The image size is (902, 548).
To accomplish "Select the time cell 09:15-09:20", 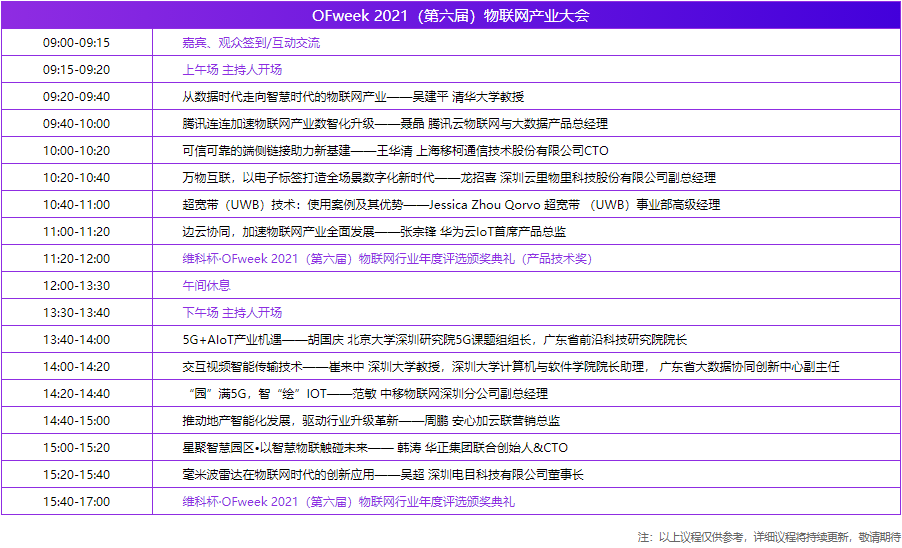I will [x=77, y=70].
